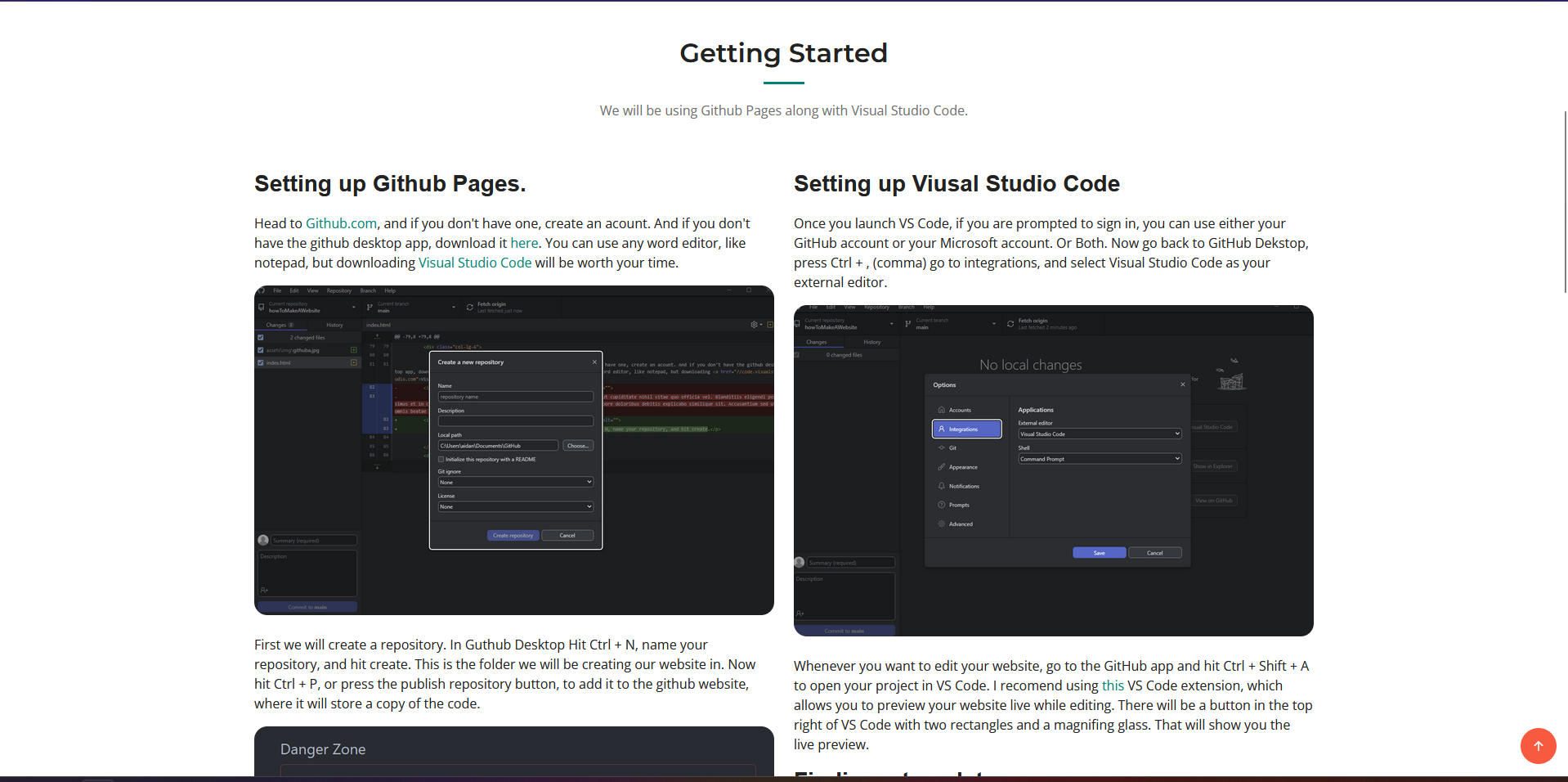1568x782 pixels.
Task: Uncheck the index.html changed file checkbox
Action: (x=261, y=362)
